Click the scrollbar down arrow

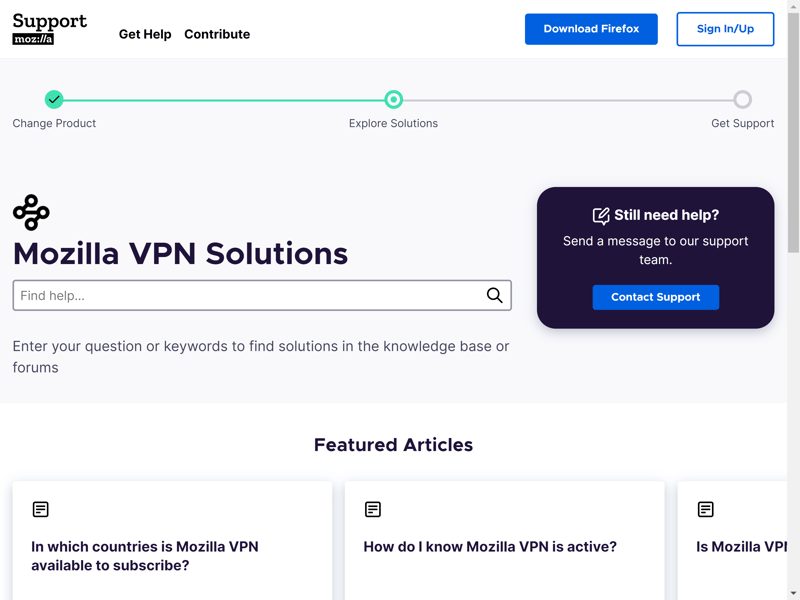(x=793, y=594)
